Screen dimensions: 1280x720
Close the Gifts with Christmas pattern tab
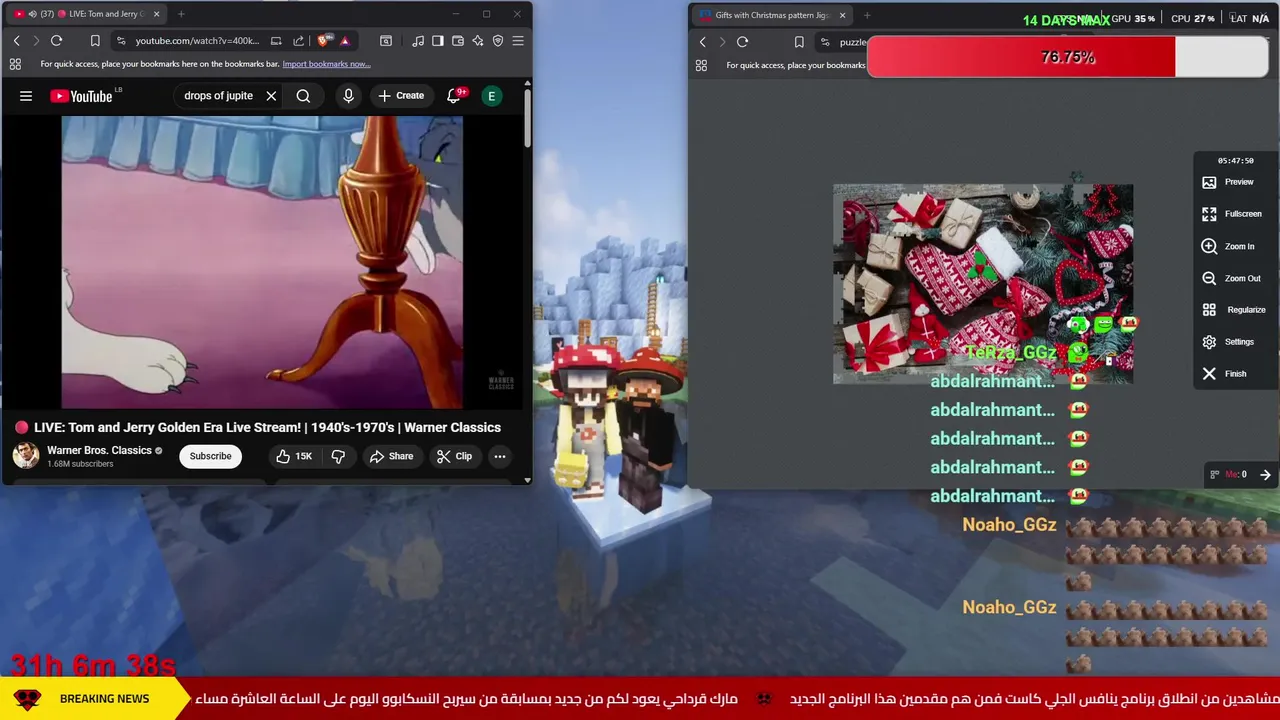tap(842, 15)
